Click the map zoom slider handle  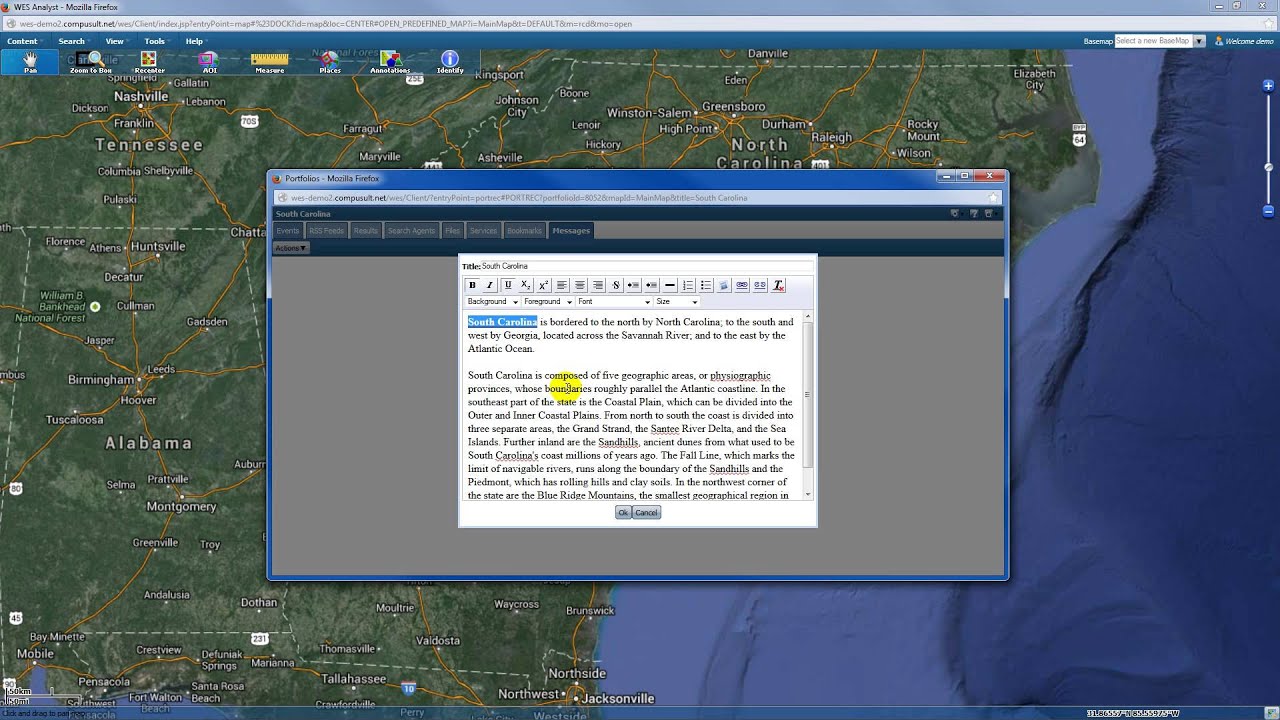(1269, 167)
